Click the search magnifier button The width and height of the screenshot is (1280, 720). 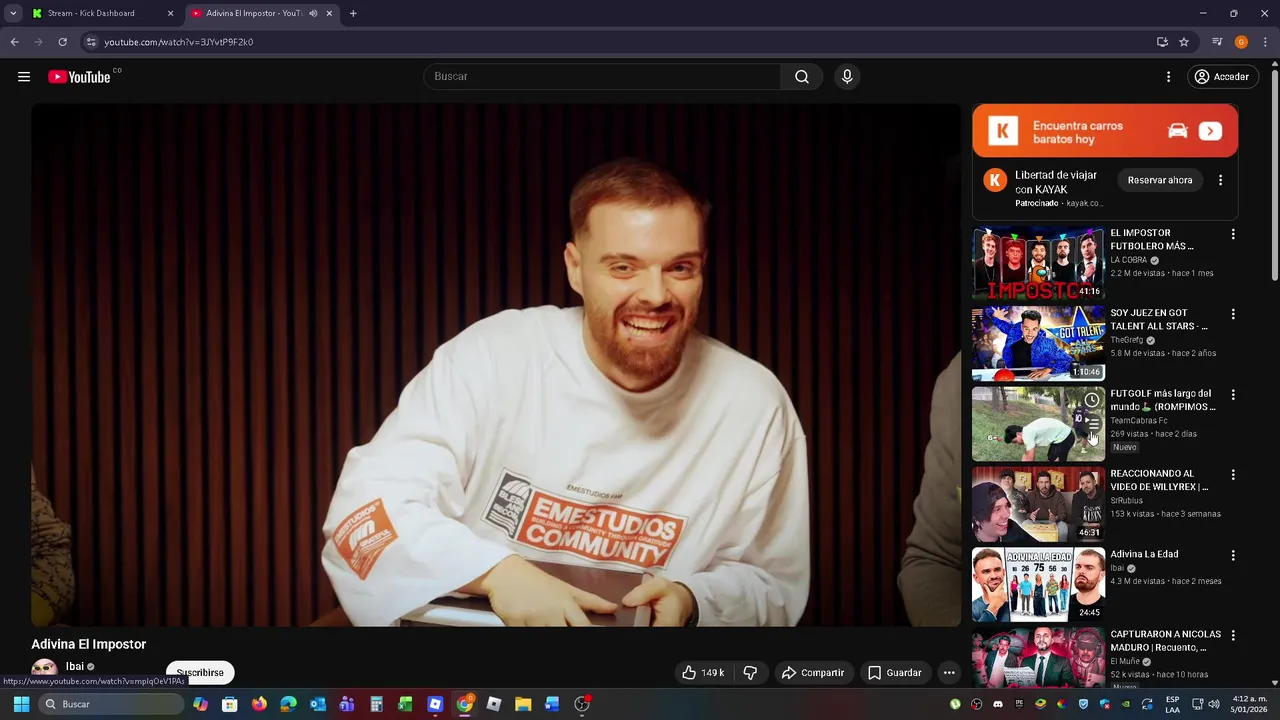tap(802, 77)
